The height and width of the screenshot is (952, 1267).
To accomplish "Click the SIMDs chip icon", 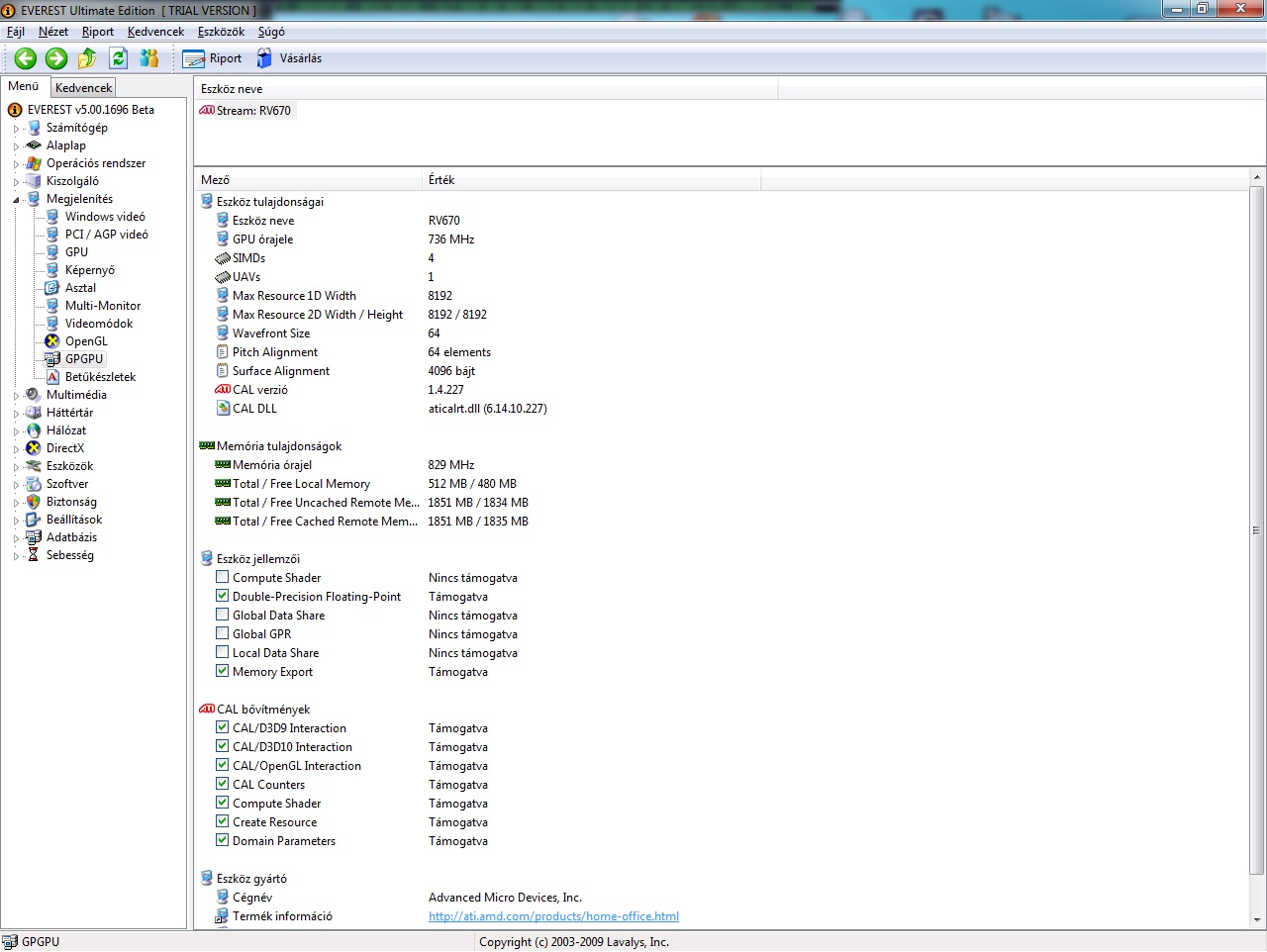I will click(x=223, y=258).
